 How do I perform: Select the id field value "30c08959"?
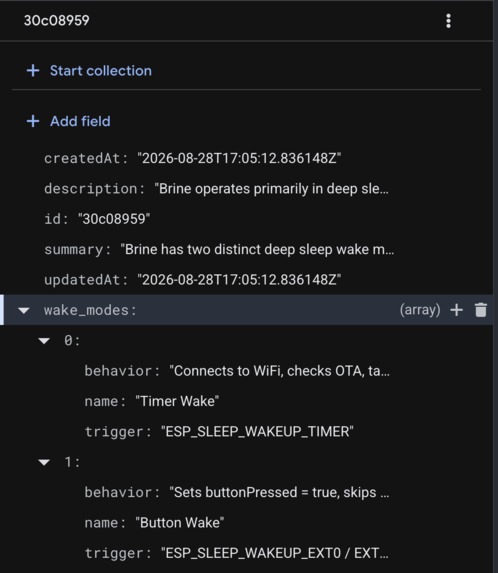114,219
